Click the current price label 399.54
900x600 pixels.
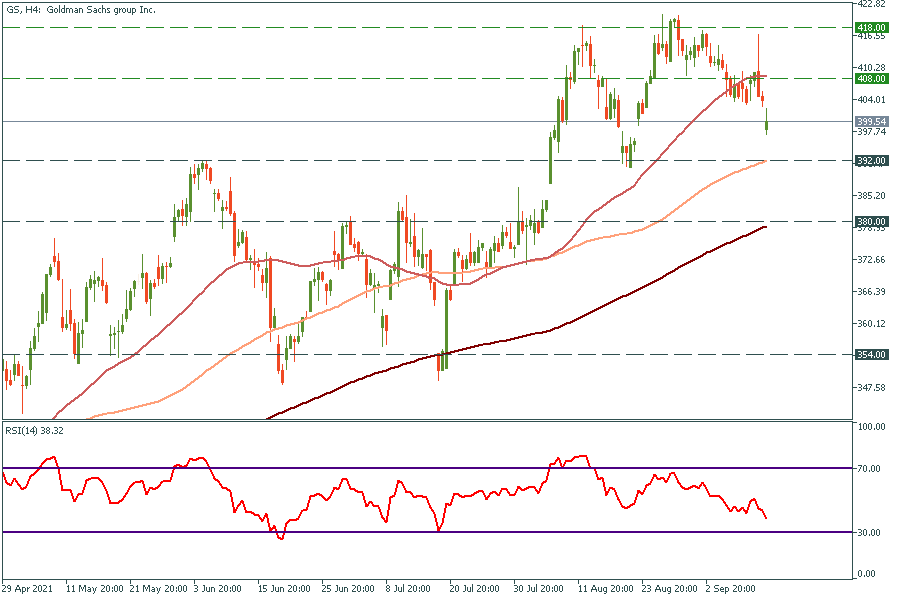tap(872, 121)
